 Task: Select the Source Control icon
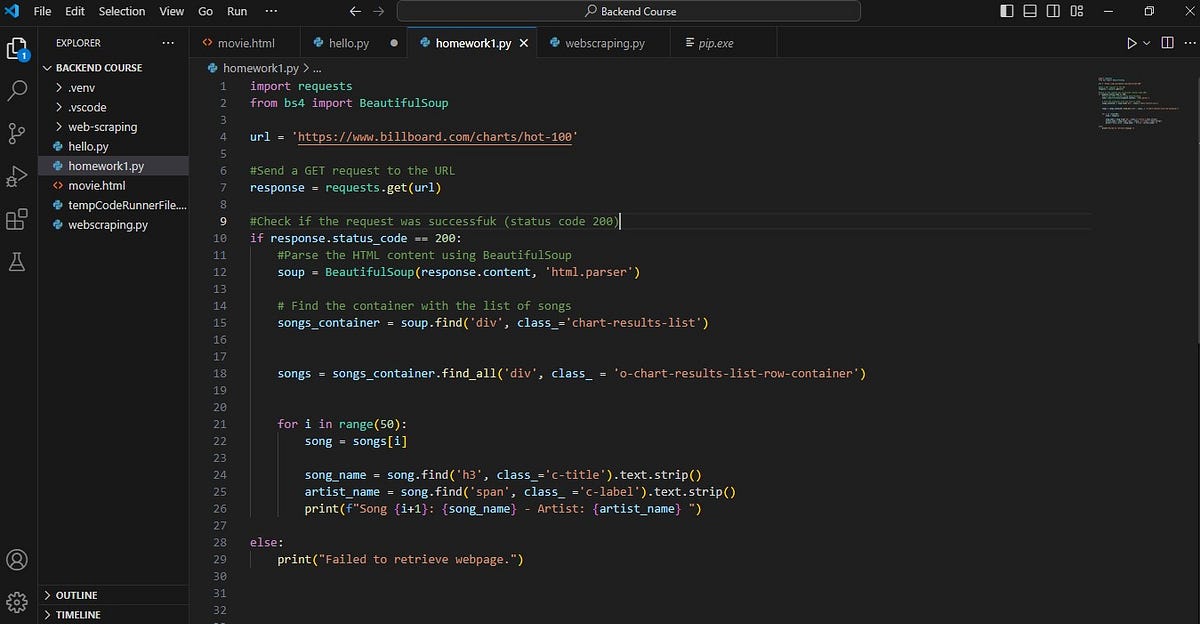pyautogui.click(x=16, y=133)
